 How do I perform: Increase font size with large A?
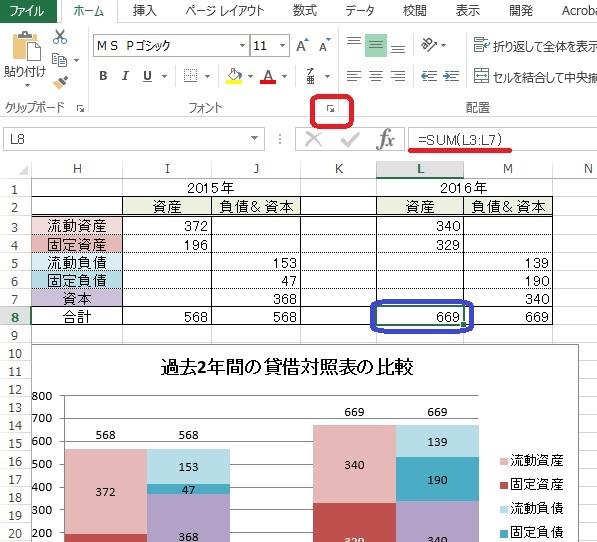(303, 46)
